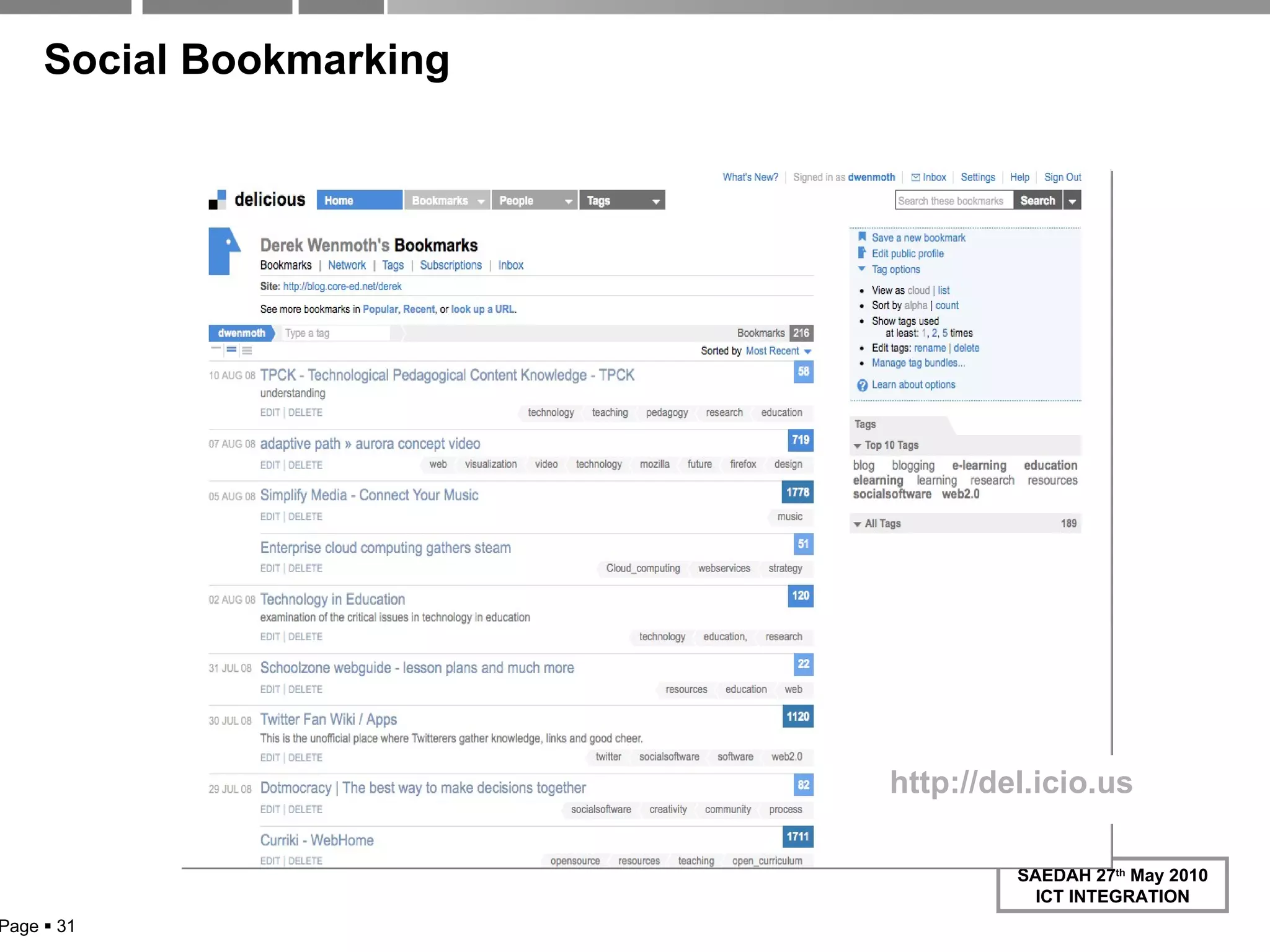Select the Cloud_computing tag

(x=643, y=568)
